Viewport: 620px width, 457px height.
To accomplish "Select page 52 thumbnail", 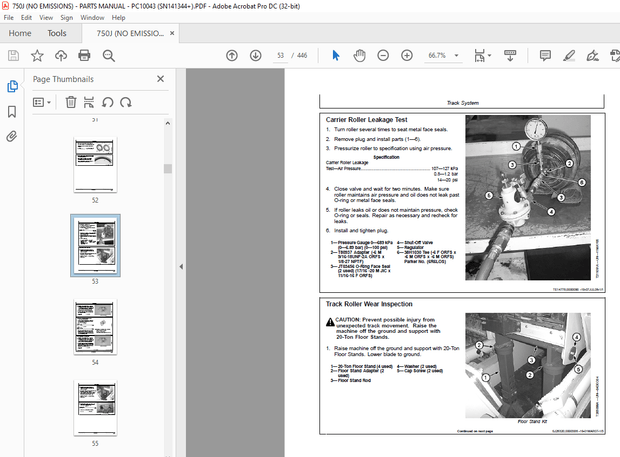I will (x=95, y=165).
